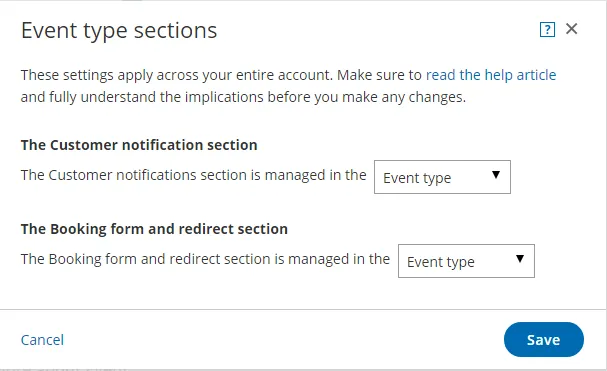The width and height of the screenshot is (607, 371).
Task: Click the word 'Save' on the blue button
Action: (x=544, y=340)
